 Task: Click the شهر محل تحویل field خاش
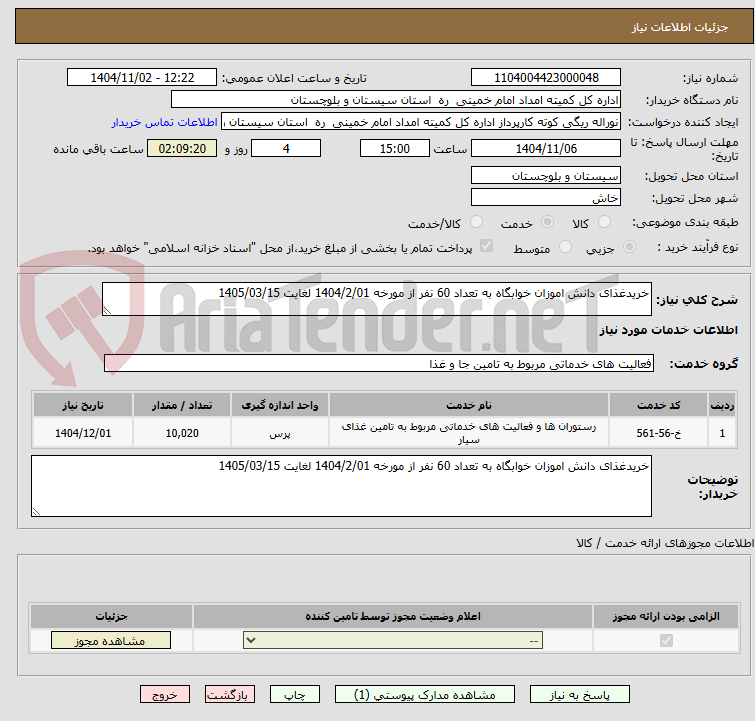coord(546,198)
